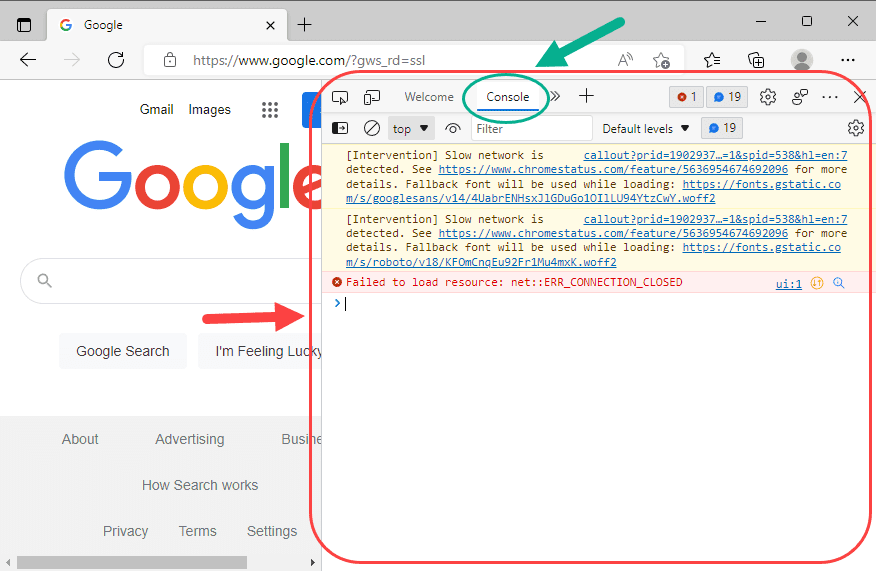Go forward in browser history
876x571 pixels.
coord(72,60)
